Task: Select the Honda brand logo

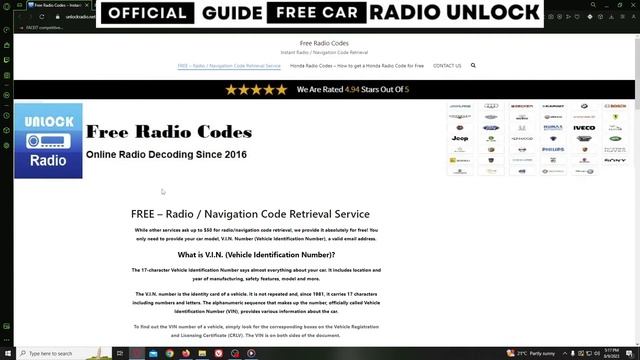Action: click(522, 128)
